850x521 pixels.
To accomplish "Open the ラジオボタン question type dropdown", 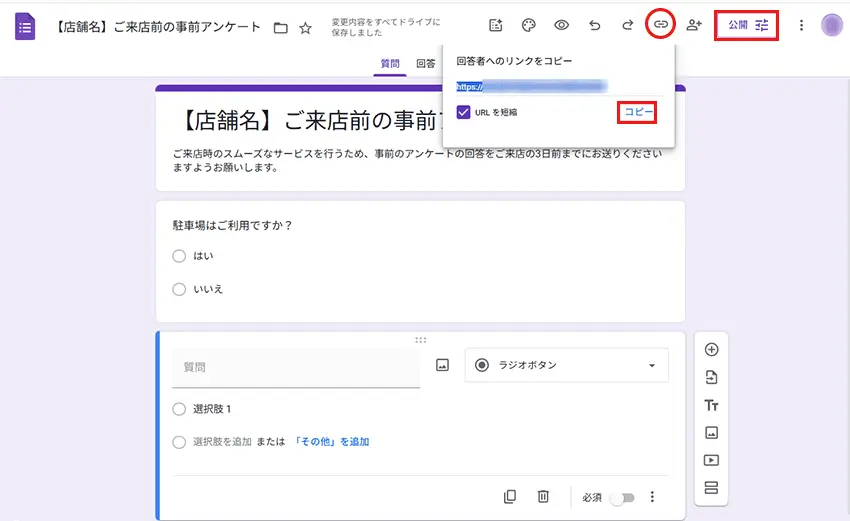I will click(566, 366).
